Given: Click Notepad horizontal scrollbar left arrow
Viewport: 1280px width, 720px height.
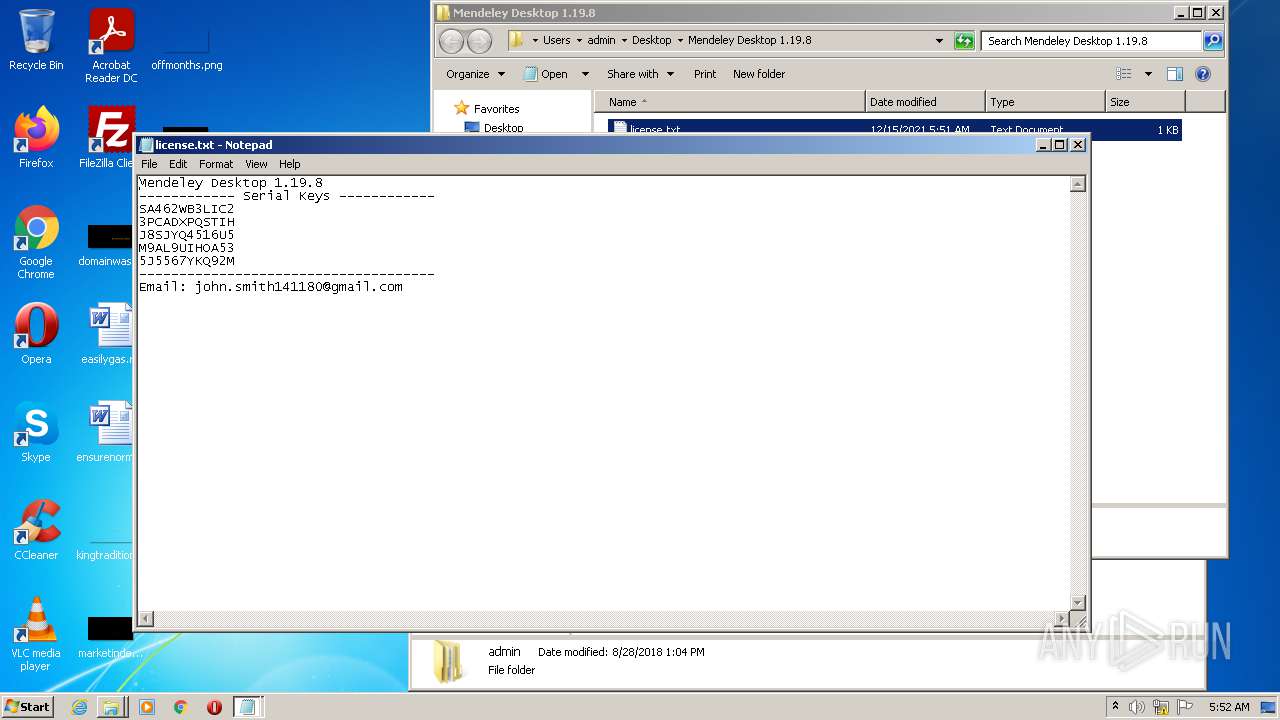Looking at the screenshot, I should (146, 619).
